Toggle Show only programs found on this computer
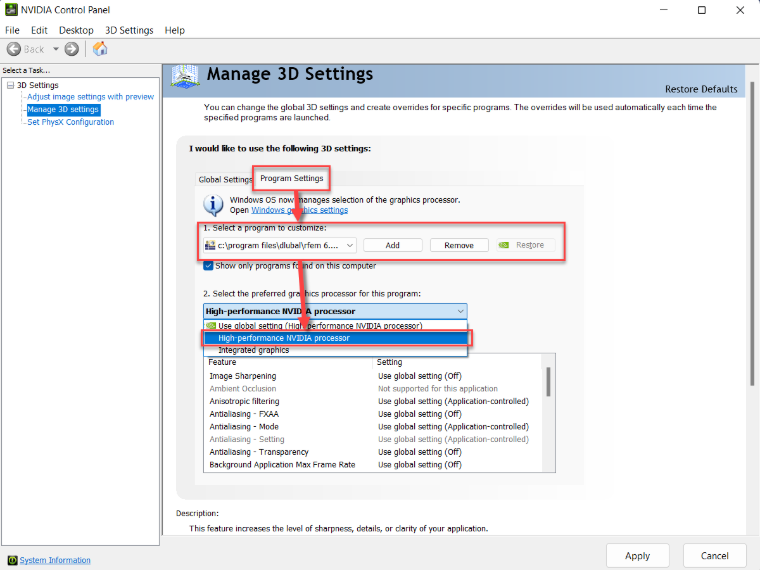Screen dimensions: 760x570 point(208,266)
